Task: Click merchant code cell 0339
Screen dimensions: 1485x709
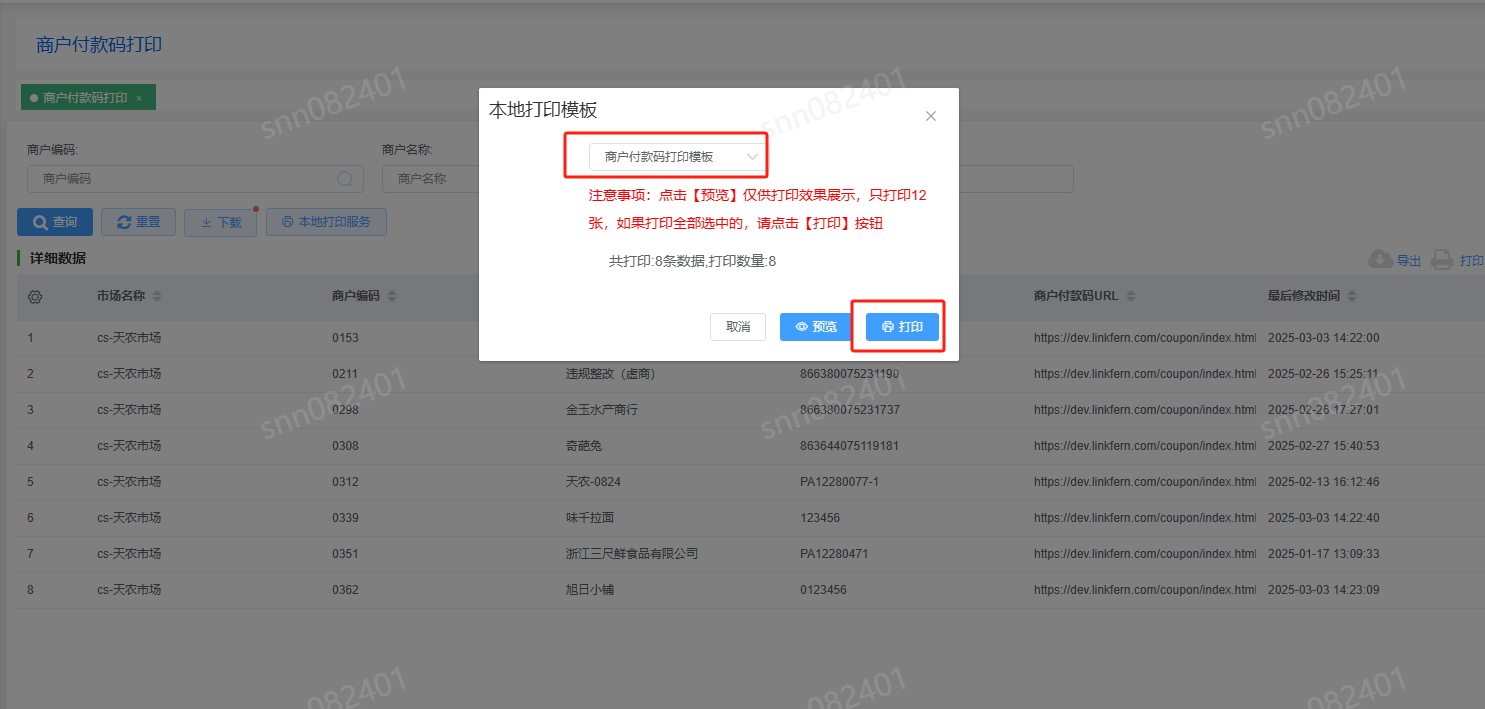Action: tap(345, 518)
